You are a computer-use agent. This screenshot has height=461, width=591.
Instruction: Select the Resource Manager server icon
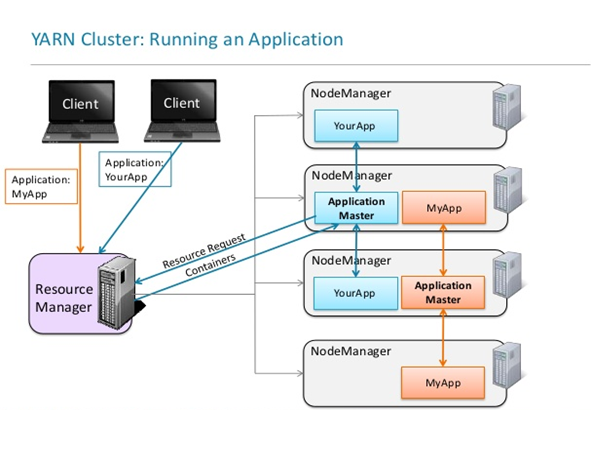116,291
